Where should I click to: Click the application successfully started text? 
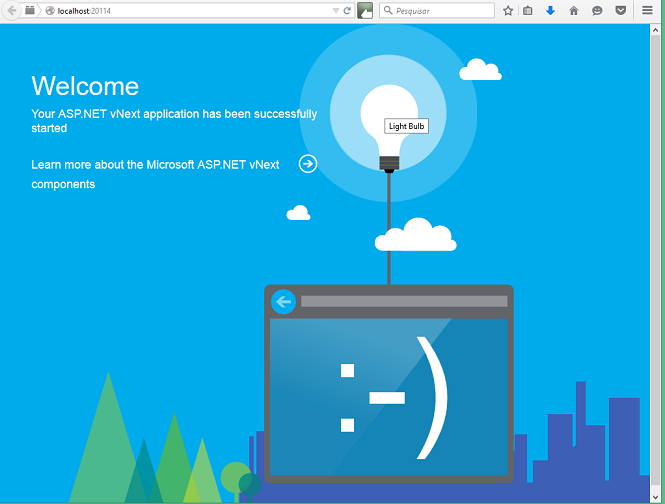click(x=174, y=121)
